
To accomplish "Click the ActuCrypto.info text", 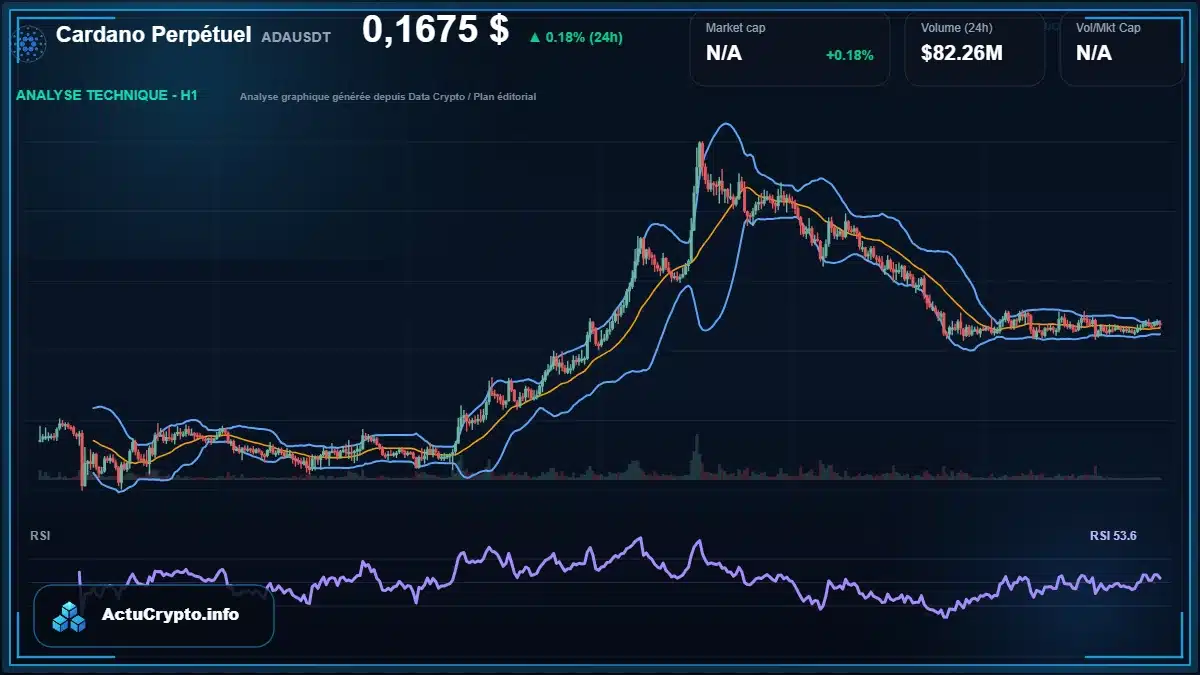I will pyautogui.click(x=171, y=615).
